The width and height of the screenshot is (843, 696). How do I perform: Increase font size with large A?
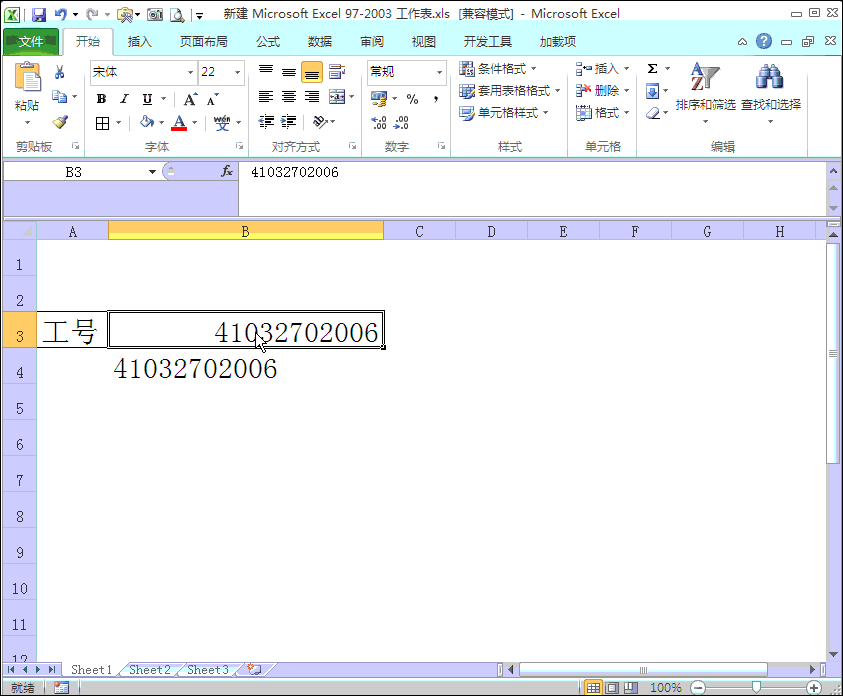click(190, 99)
